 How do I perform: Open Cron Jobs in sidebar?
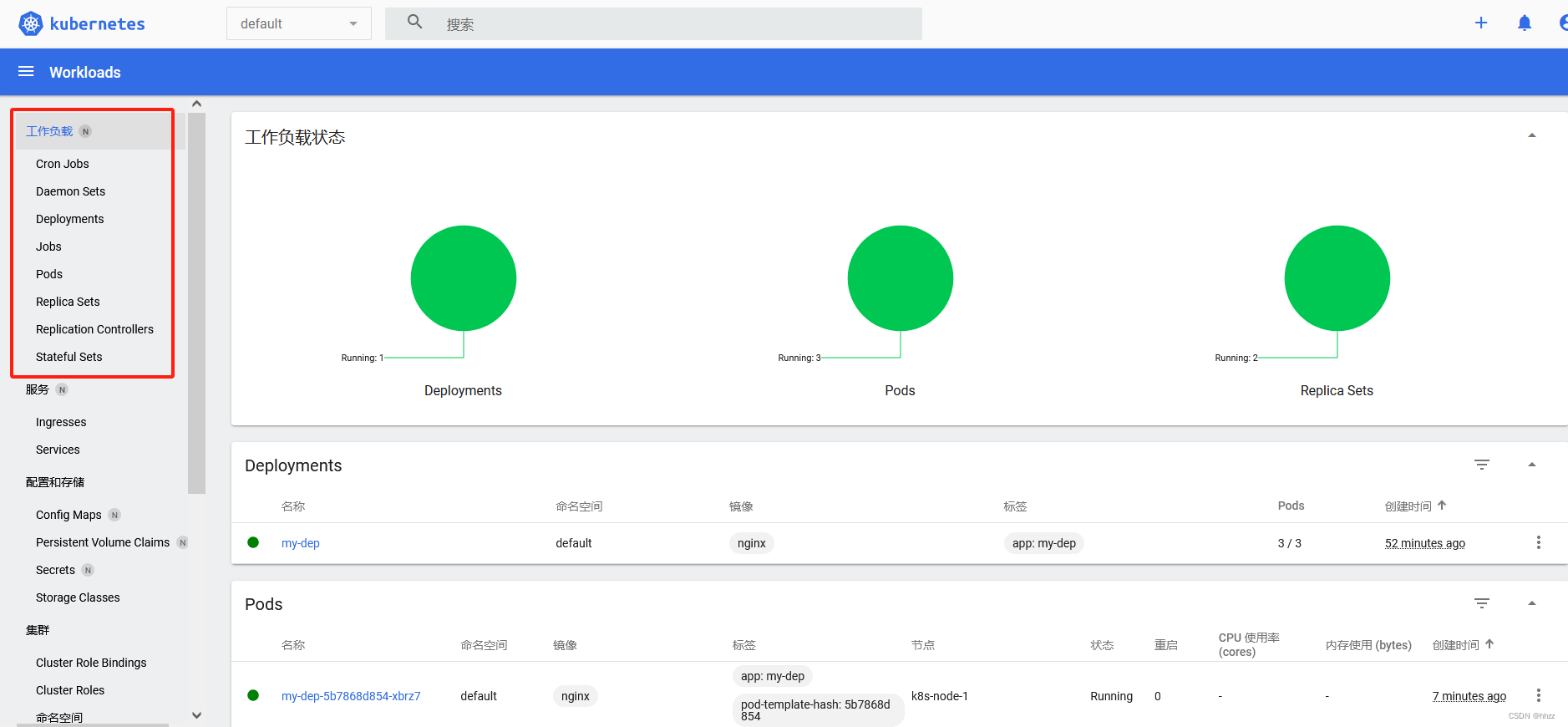[x=63, y=164]
